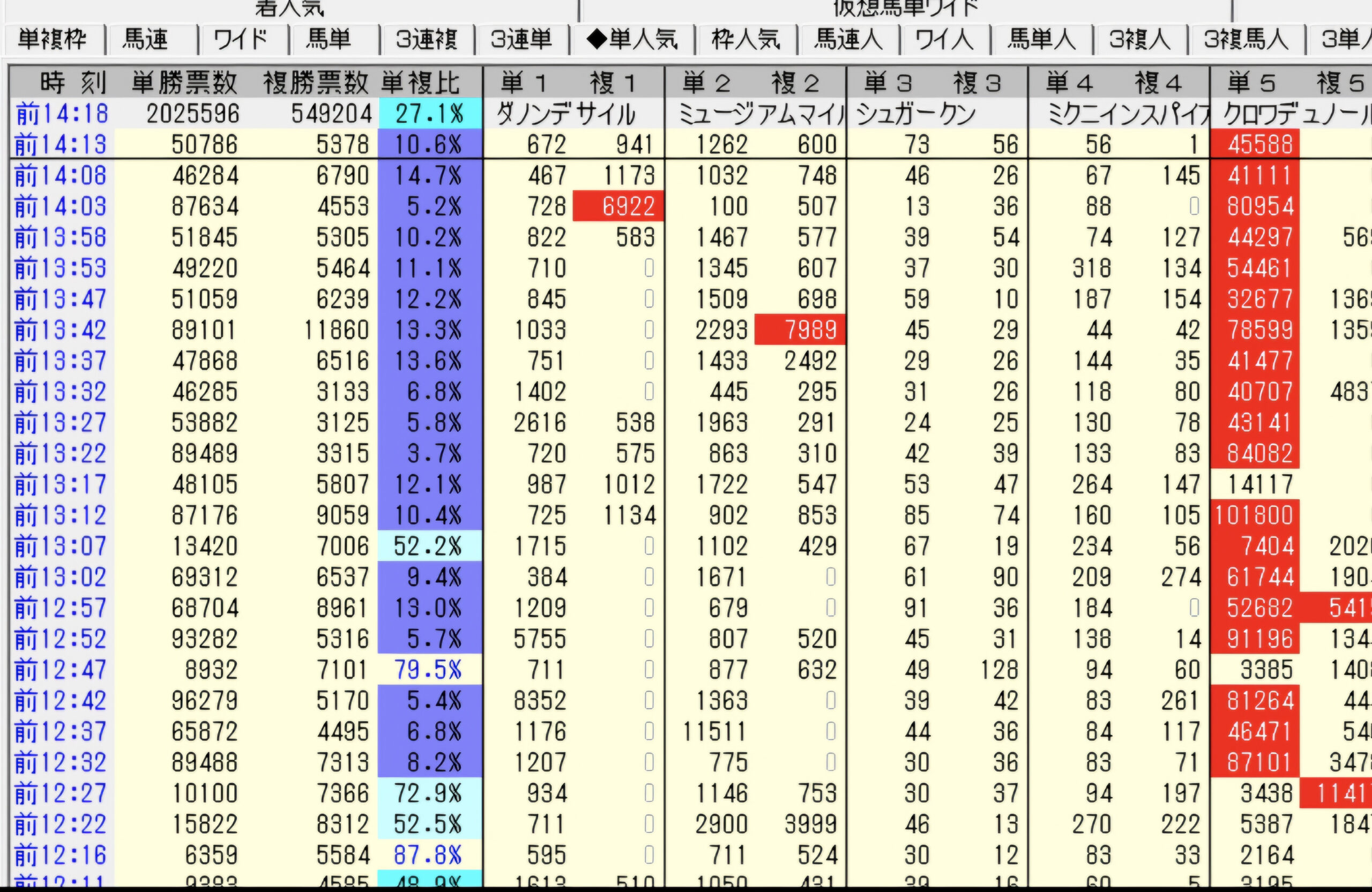
Task: Click total place votes value 549204
Action: coord(331,114)
